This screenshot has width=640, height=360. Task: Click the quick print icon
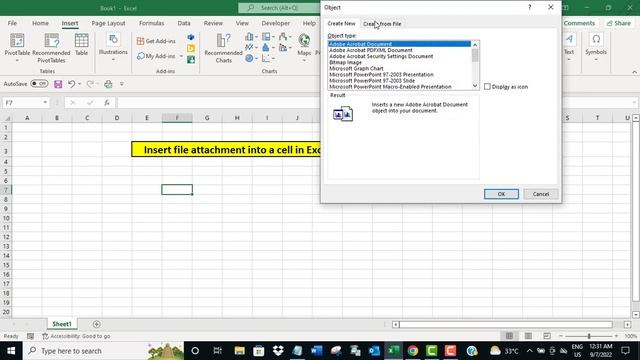pos(108,84)
